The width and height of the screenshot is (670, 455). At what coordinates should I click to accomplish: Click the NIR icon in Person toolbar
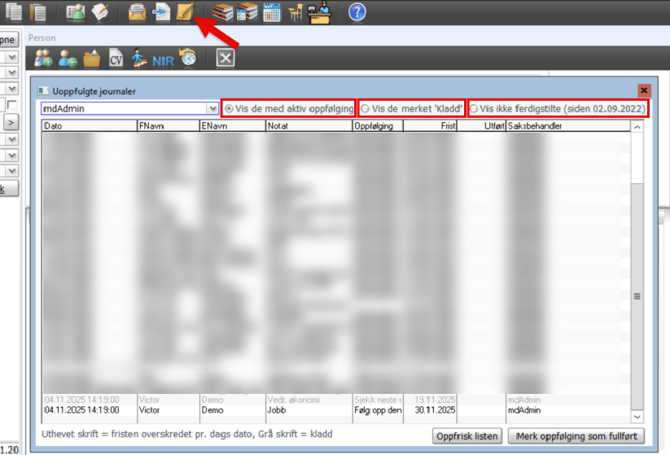point(163,59)
